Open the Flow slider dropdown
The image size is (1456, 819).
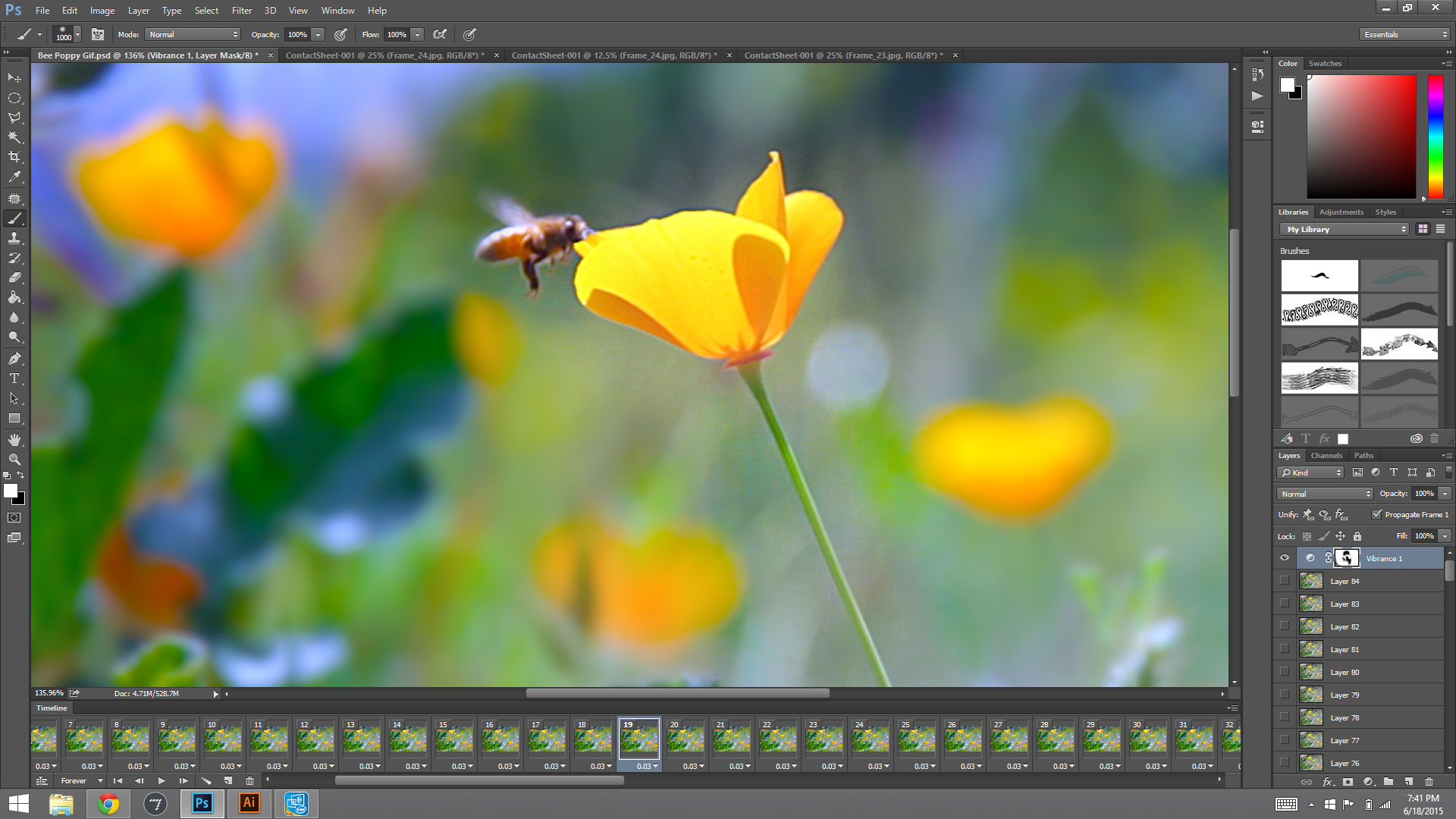coord(417,34)
